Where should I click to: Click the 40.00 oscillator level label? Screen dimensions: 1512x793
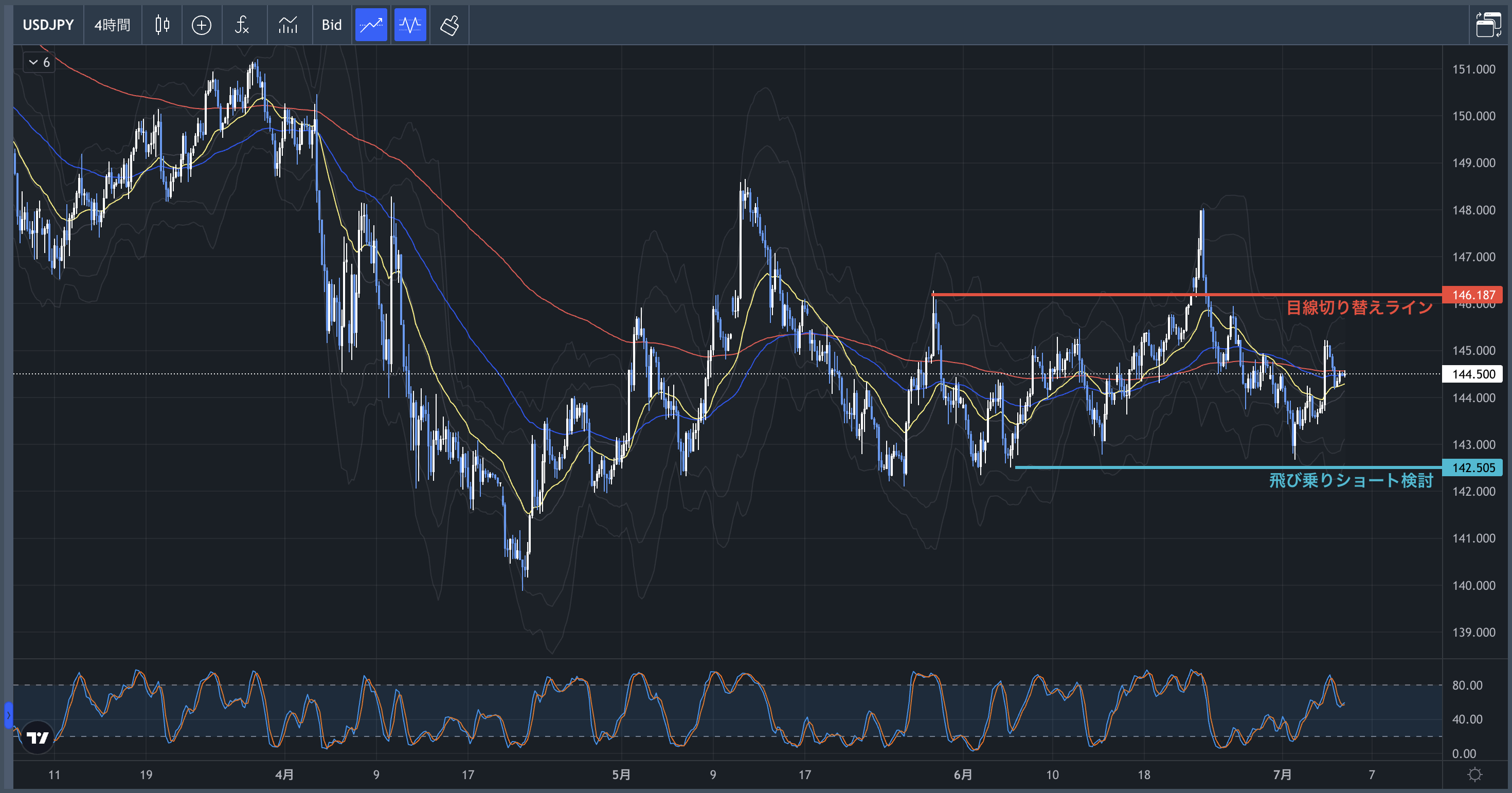(1467, 719)
